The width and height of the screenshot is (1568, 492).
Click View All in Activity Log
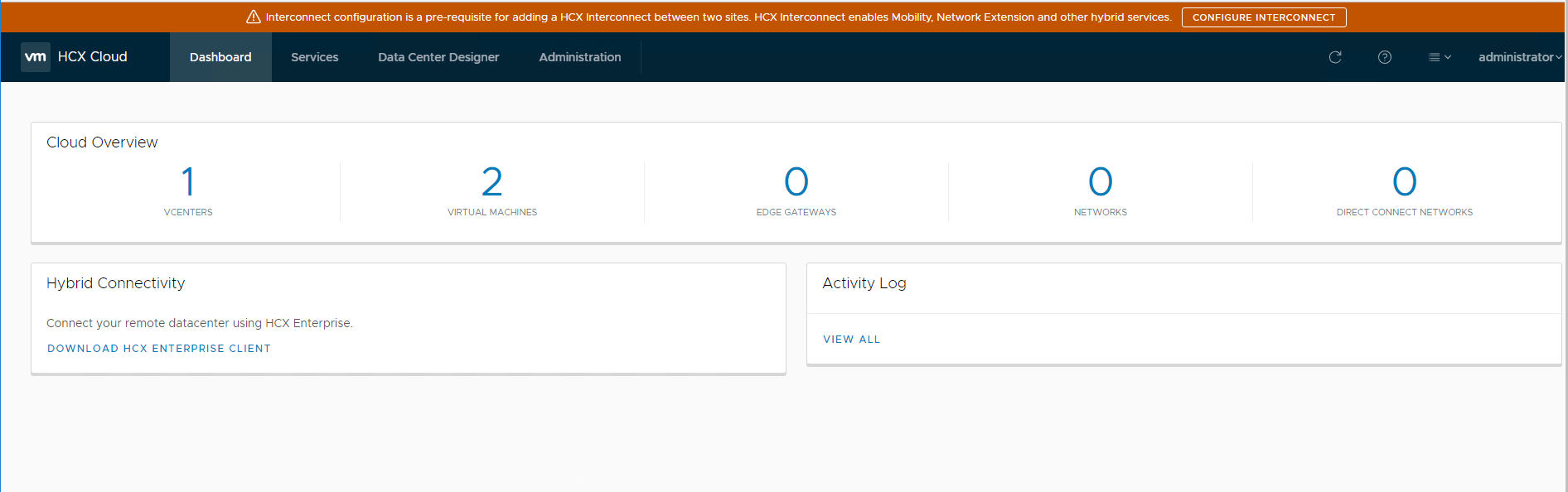click(x=852, y=340)
